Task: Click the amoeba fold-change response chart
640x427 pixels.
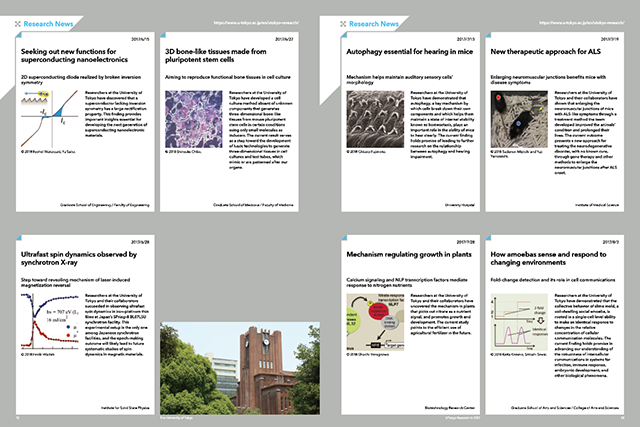Action: coord(519,322)
